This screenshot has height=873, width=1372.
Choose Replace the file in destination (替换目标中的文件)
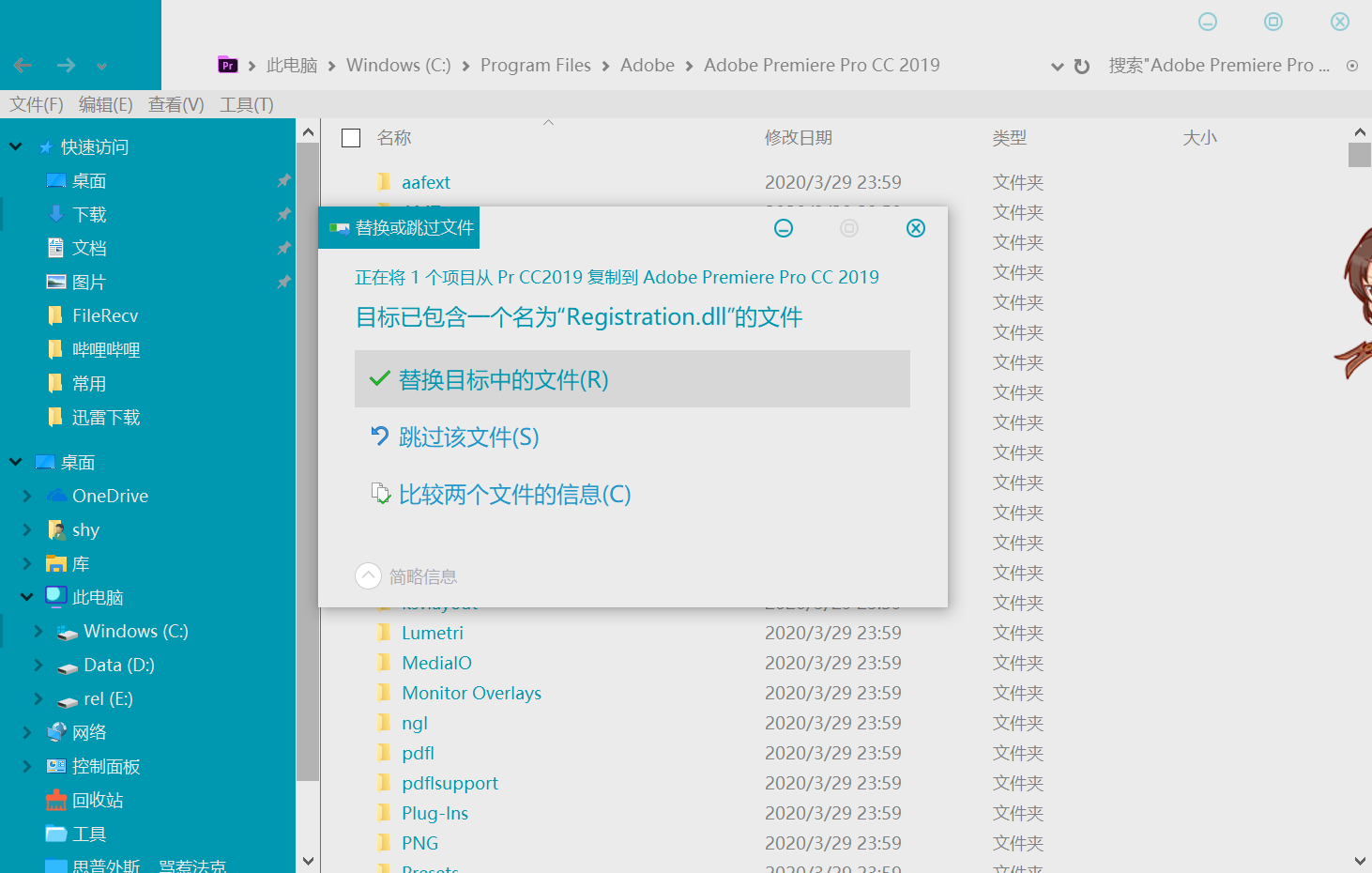click(x=633, y=379)
